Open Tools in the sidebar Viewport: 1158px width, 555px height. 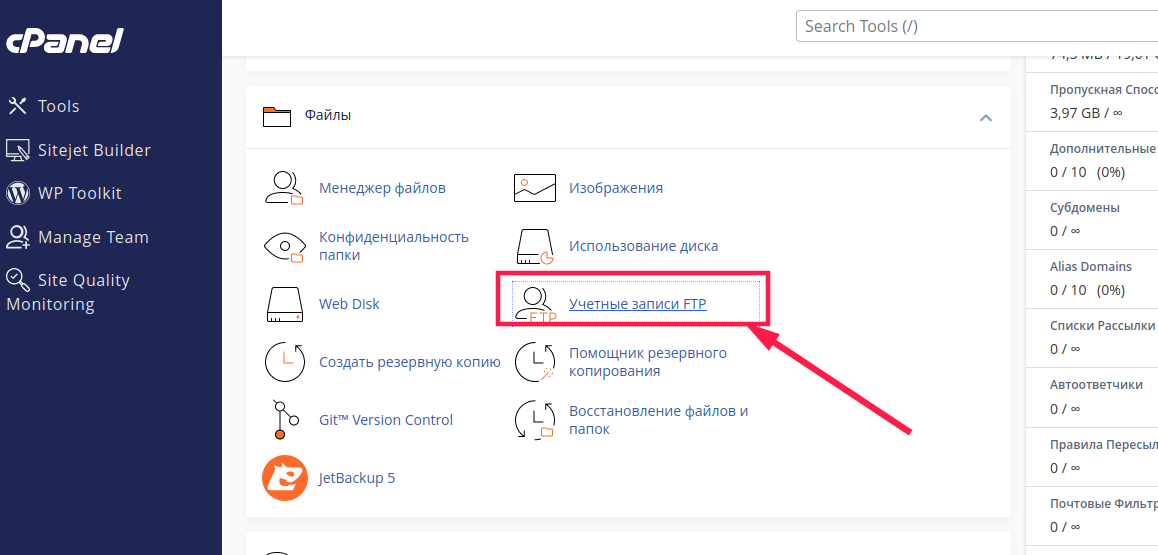point(58,106)
